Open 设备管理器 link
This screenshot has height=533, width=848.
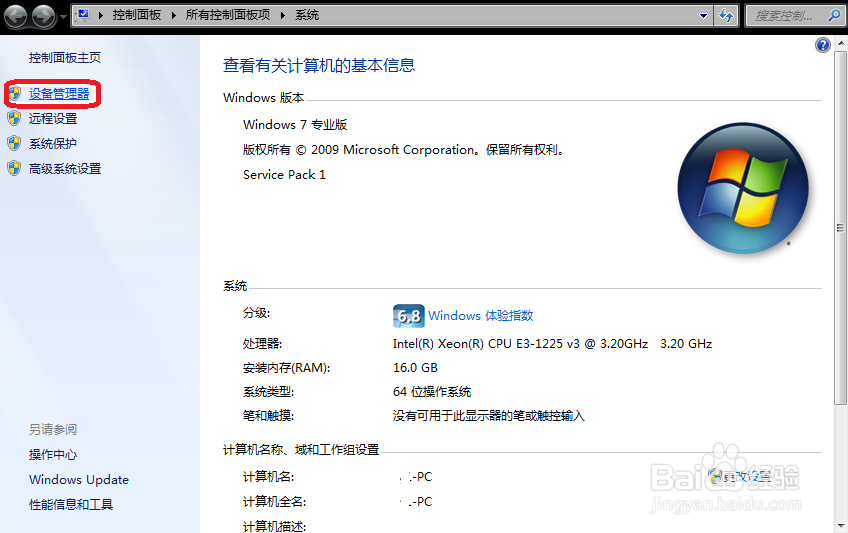59,94
